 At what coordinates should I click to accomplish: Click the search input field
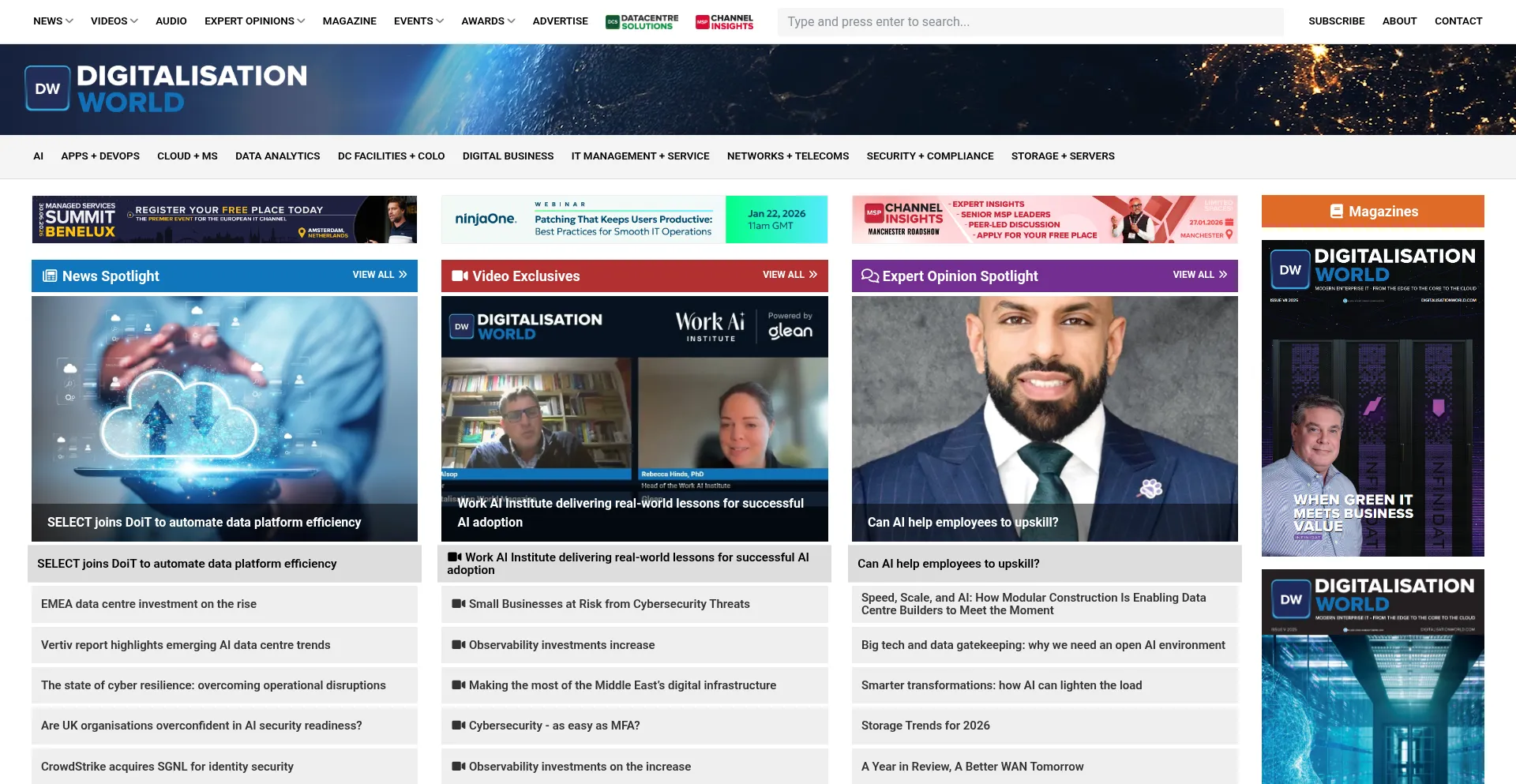tap(1028, 21)
